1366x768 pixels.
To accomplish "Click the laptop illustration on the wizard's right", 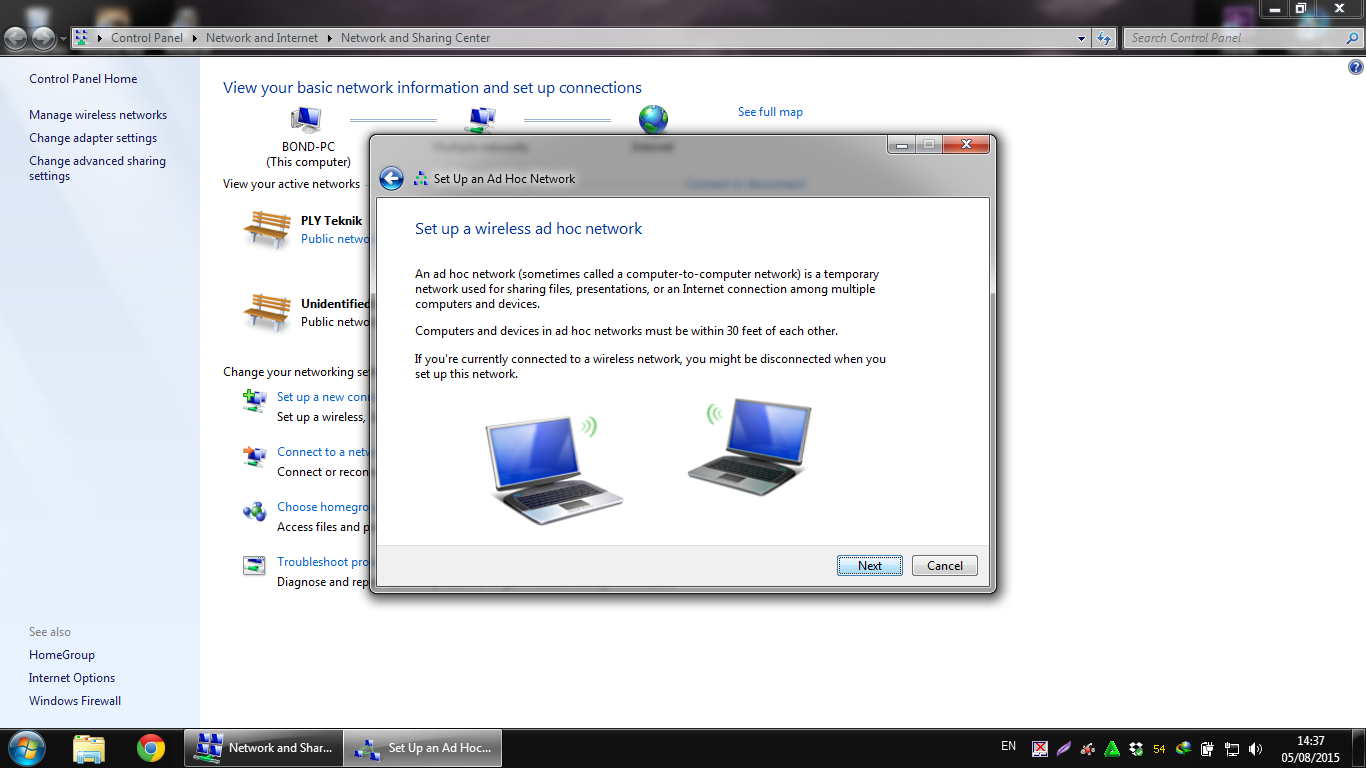I will click(750, 446).
